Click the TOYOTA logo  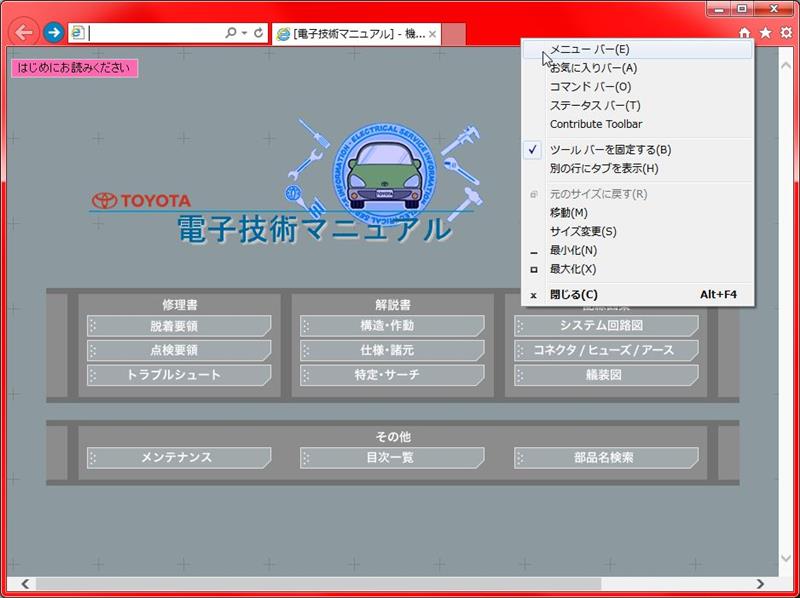141,201
